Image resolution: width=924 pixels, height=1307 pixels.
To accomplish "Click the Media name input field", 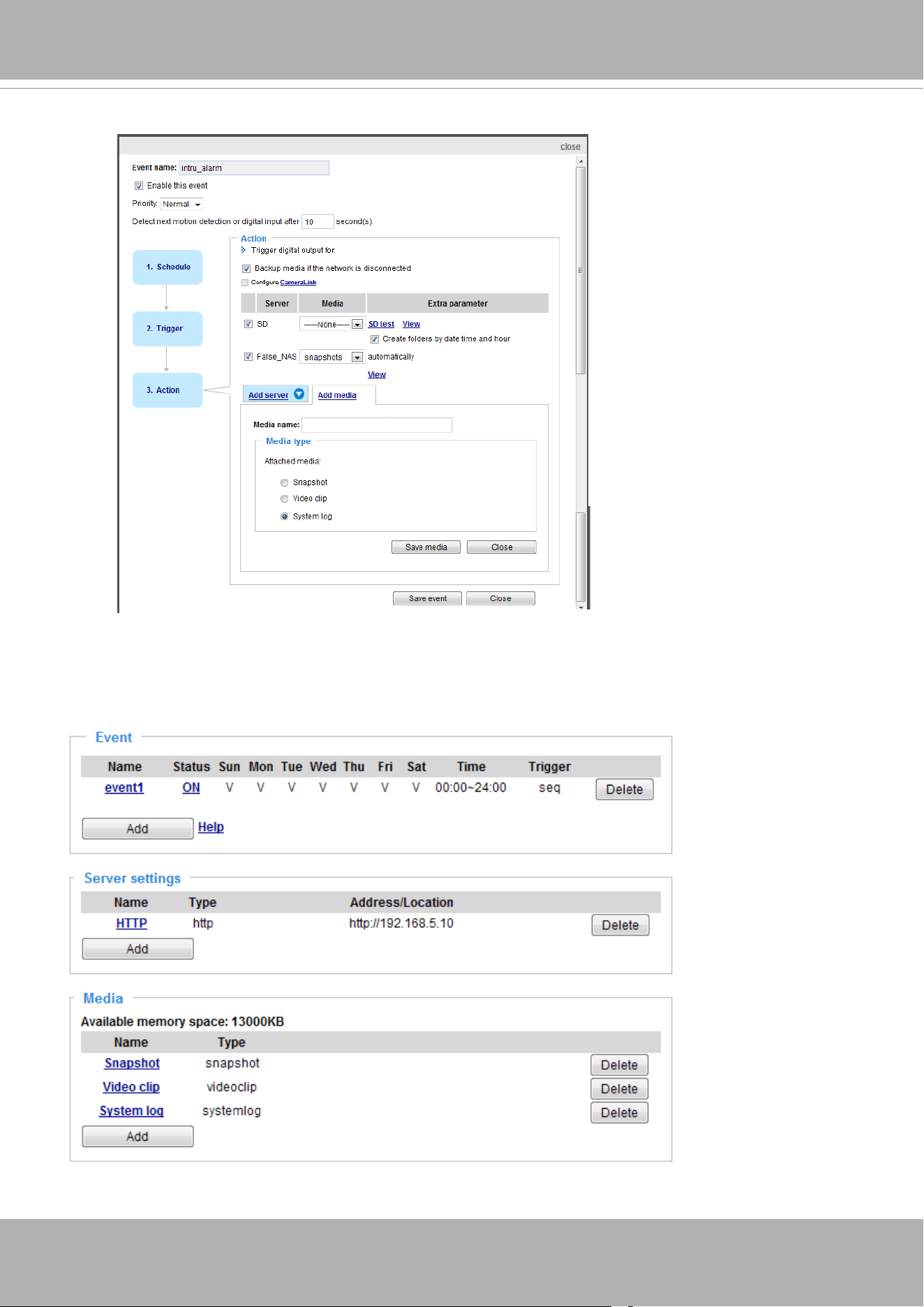I will (x=377, y=424).
